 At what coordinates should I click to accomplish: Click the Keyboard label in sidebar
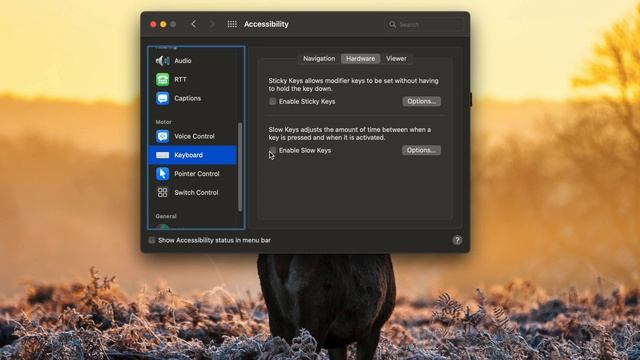189,155
